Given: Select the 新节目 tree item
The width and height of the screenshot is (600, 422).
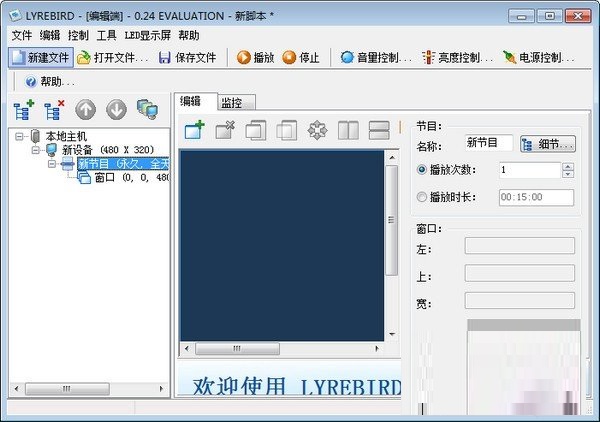Looking at the screenshot, I should (123, 164).
